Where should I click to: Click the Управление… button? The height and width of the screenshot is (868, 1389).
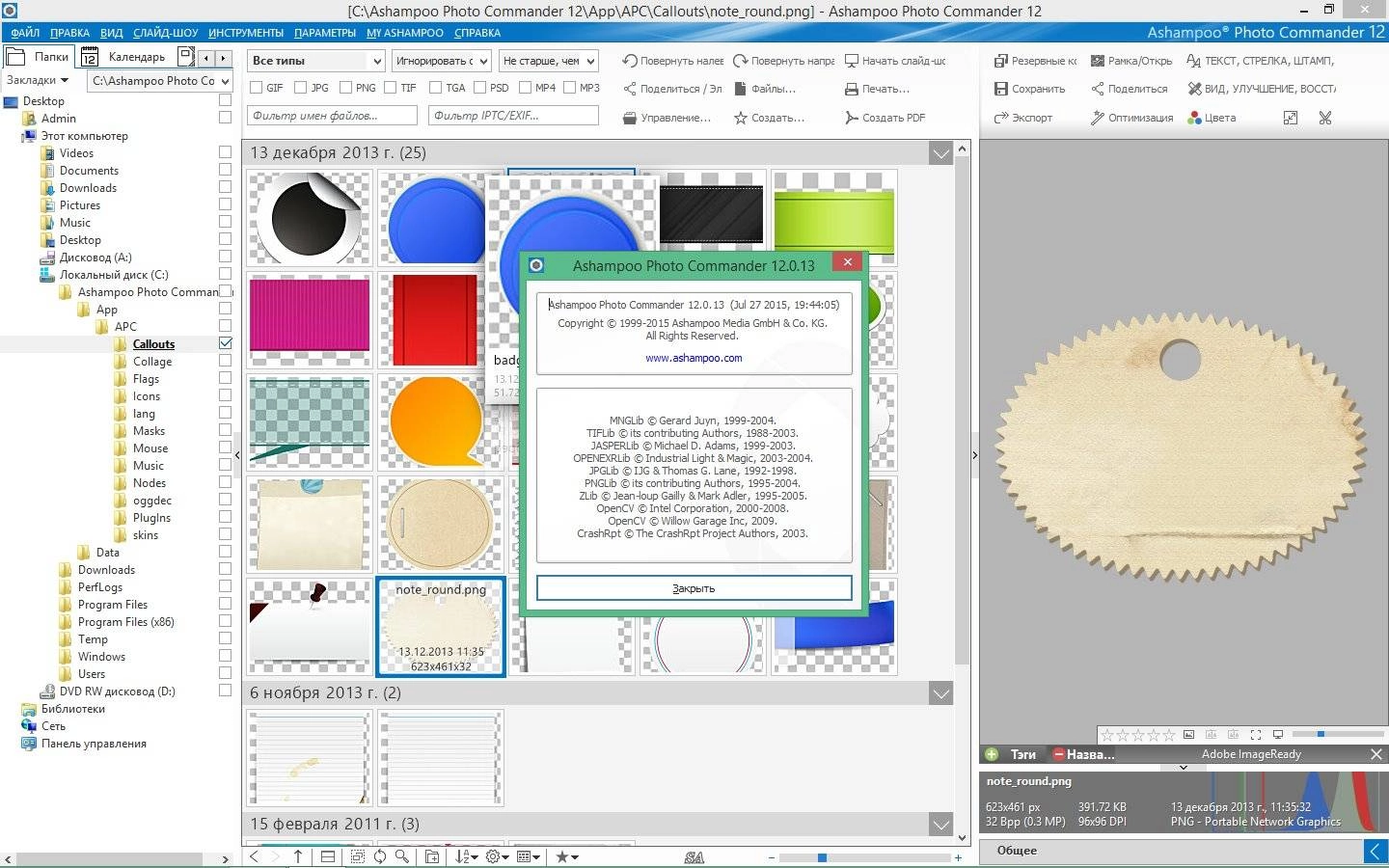point(667,118)
